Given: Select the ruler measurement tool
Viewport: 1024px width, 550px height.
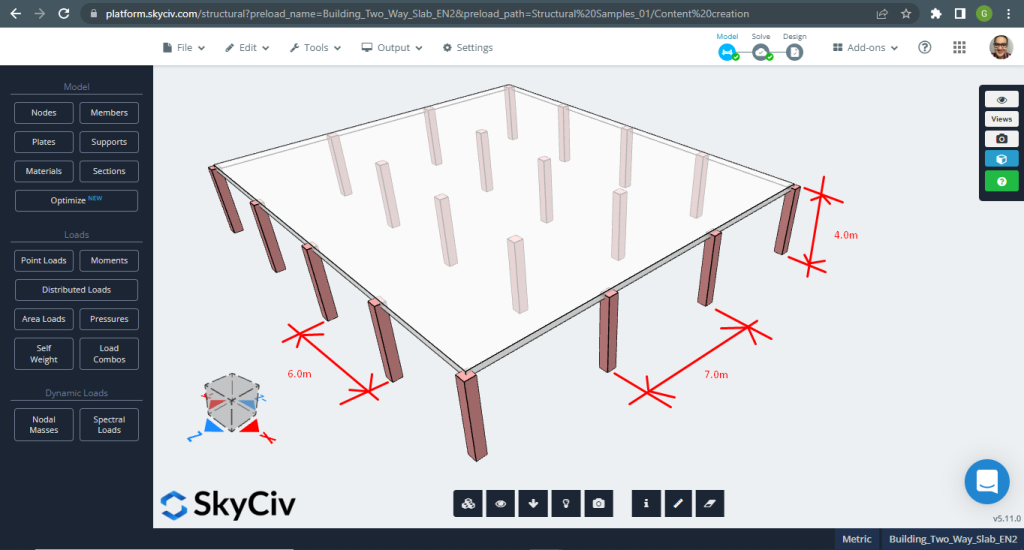Looking at the screenshot, I should point(678,504).
